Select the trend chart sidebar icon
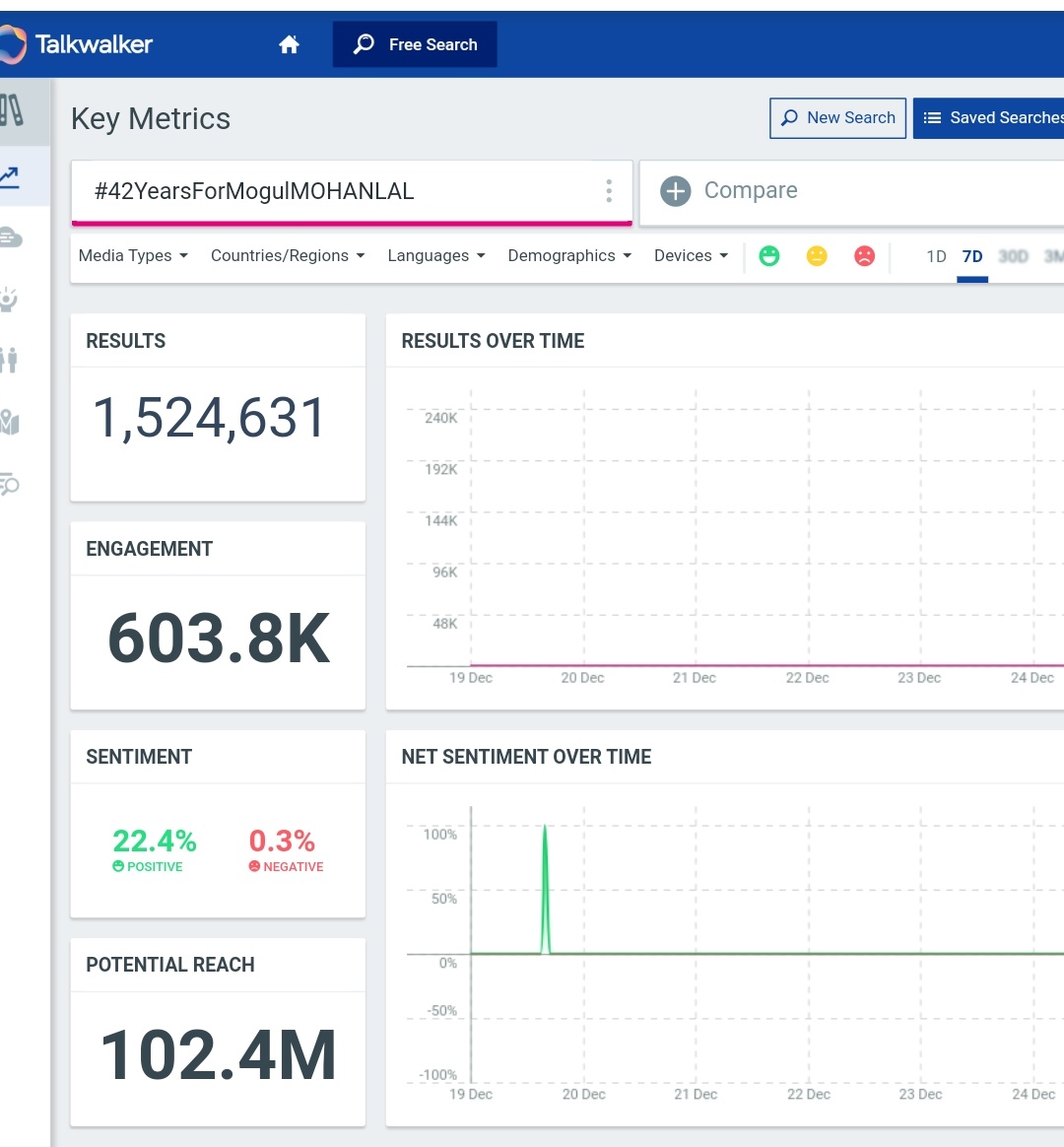The image size is (1064, 1147). (x=10, y=176)
